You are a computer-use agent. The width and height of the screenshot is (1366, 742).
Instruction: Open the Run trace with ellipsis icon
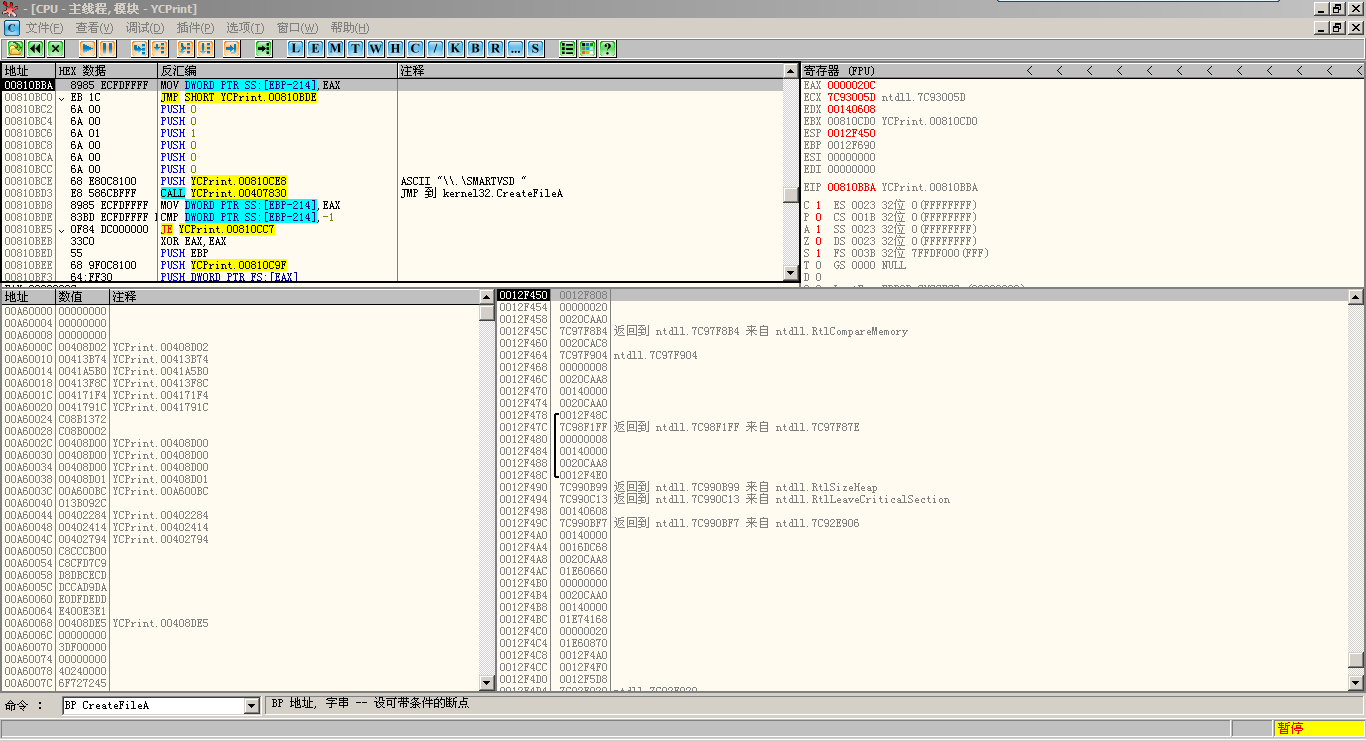515,48
